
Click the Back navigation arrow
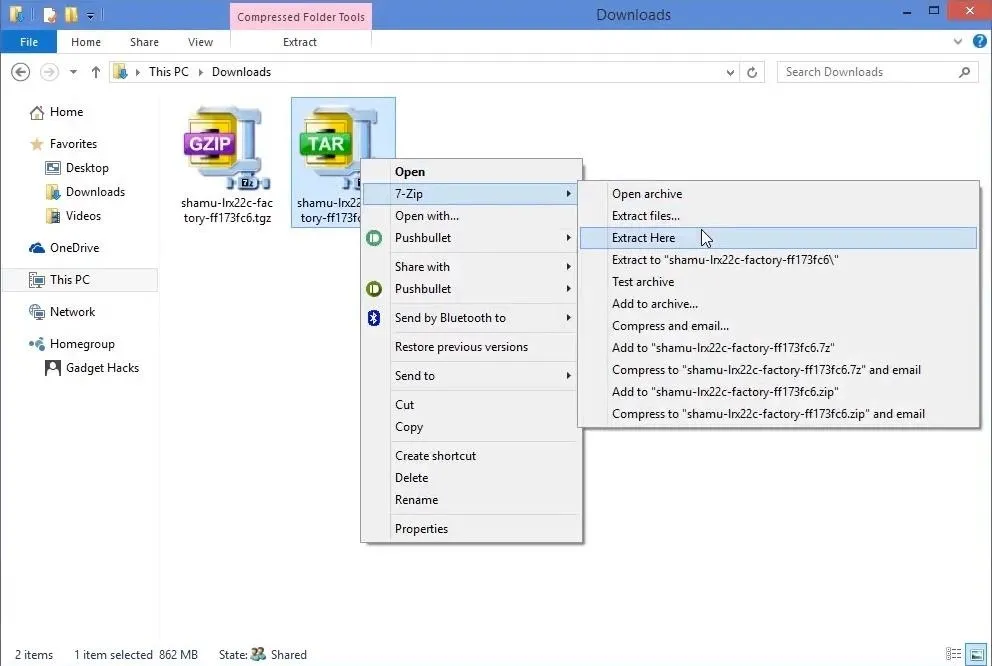tap(20, 72)
